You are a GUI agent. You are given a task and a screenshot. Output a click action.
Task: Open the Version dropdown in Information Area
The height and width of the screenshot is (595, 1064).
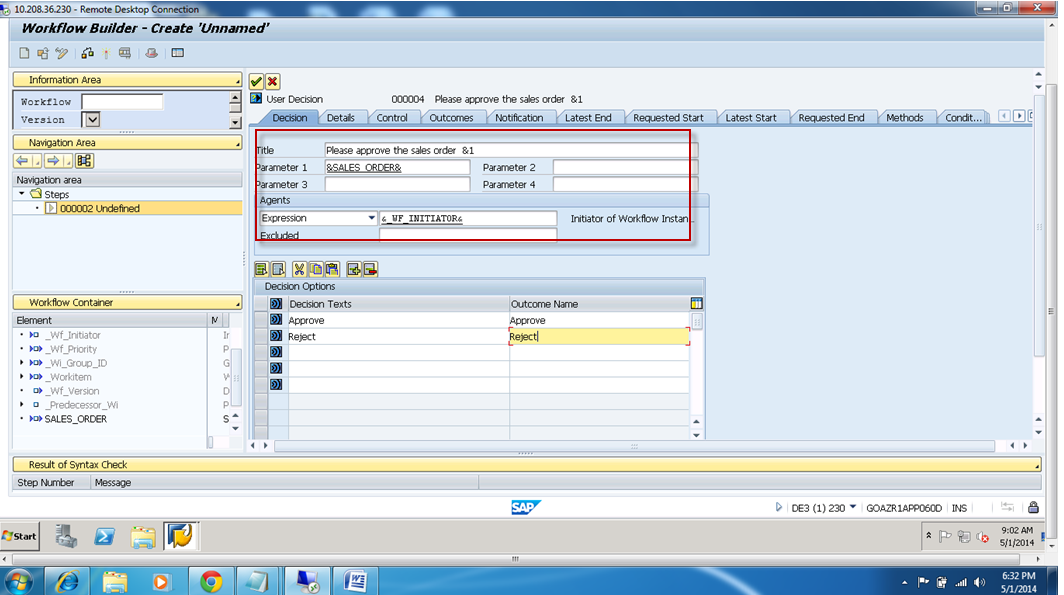point(92,118)
